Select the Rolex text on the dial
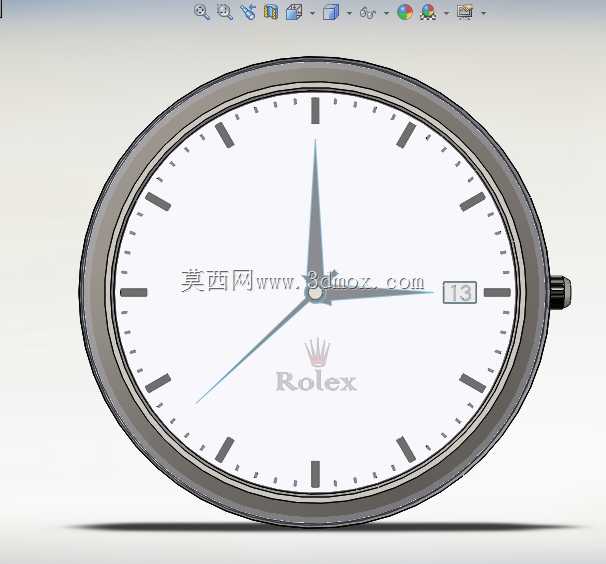This screenshot has width=606, height=564. pos(316,382)
